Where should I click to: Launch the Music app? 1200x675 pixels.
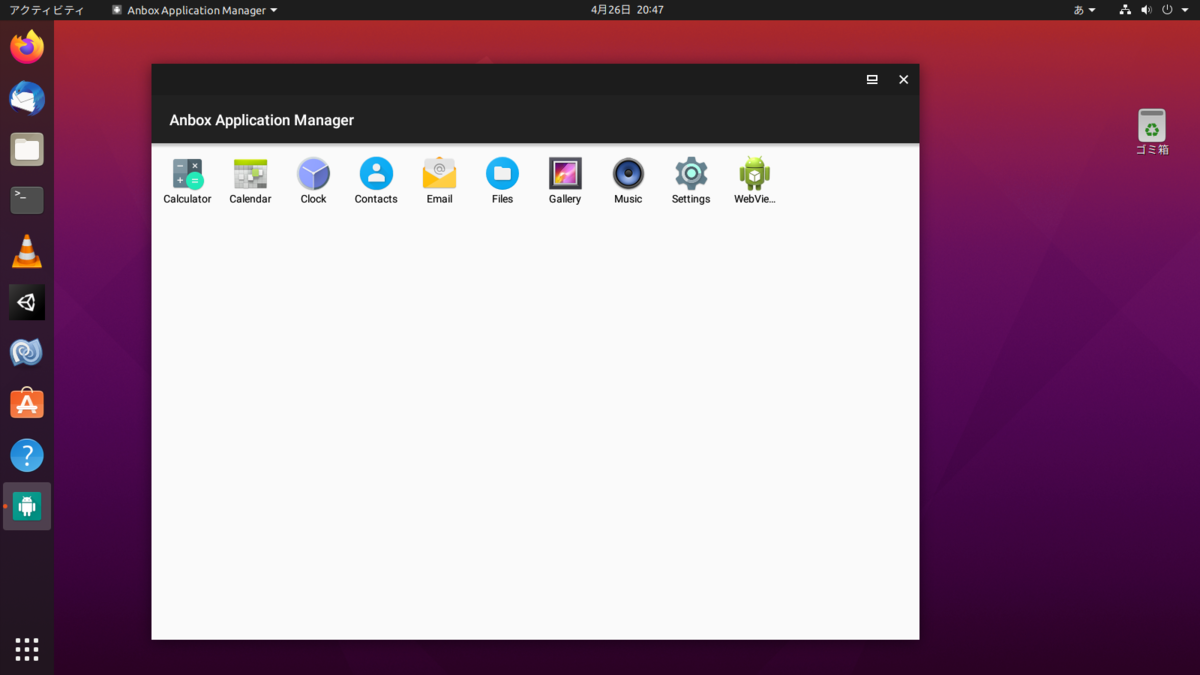pos(628,181)
